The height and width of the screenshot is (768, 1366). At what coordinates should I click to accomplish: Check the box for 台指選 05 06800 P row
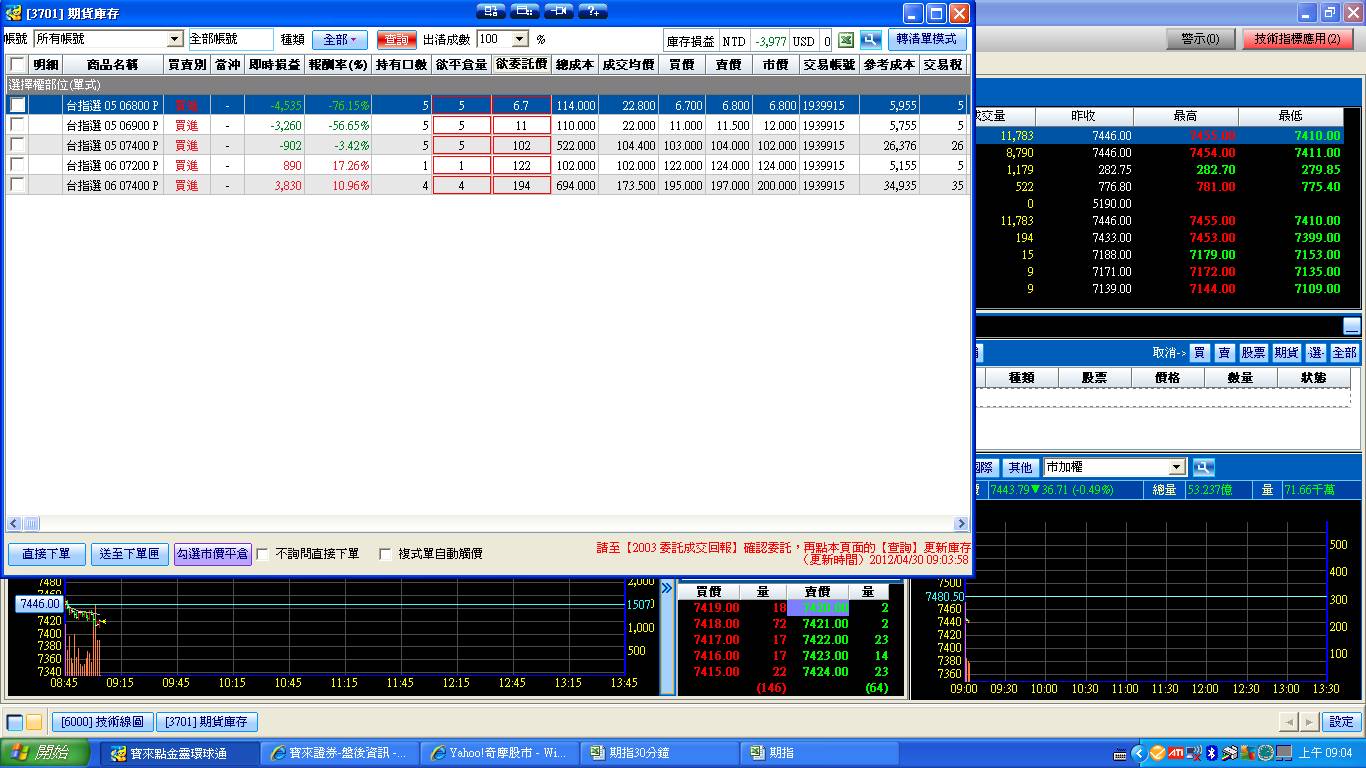(17, 105)
